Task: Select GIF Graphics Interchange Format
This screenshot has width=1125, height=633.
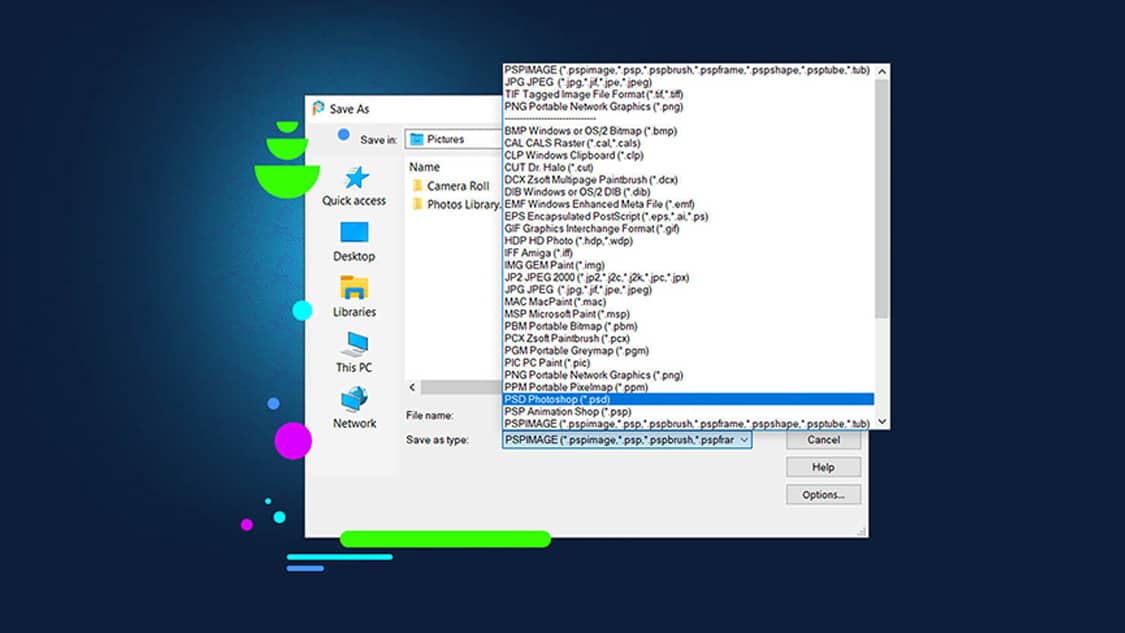Action: pos(688,228)
